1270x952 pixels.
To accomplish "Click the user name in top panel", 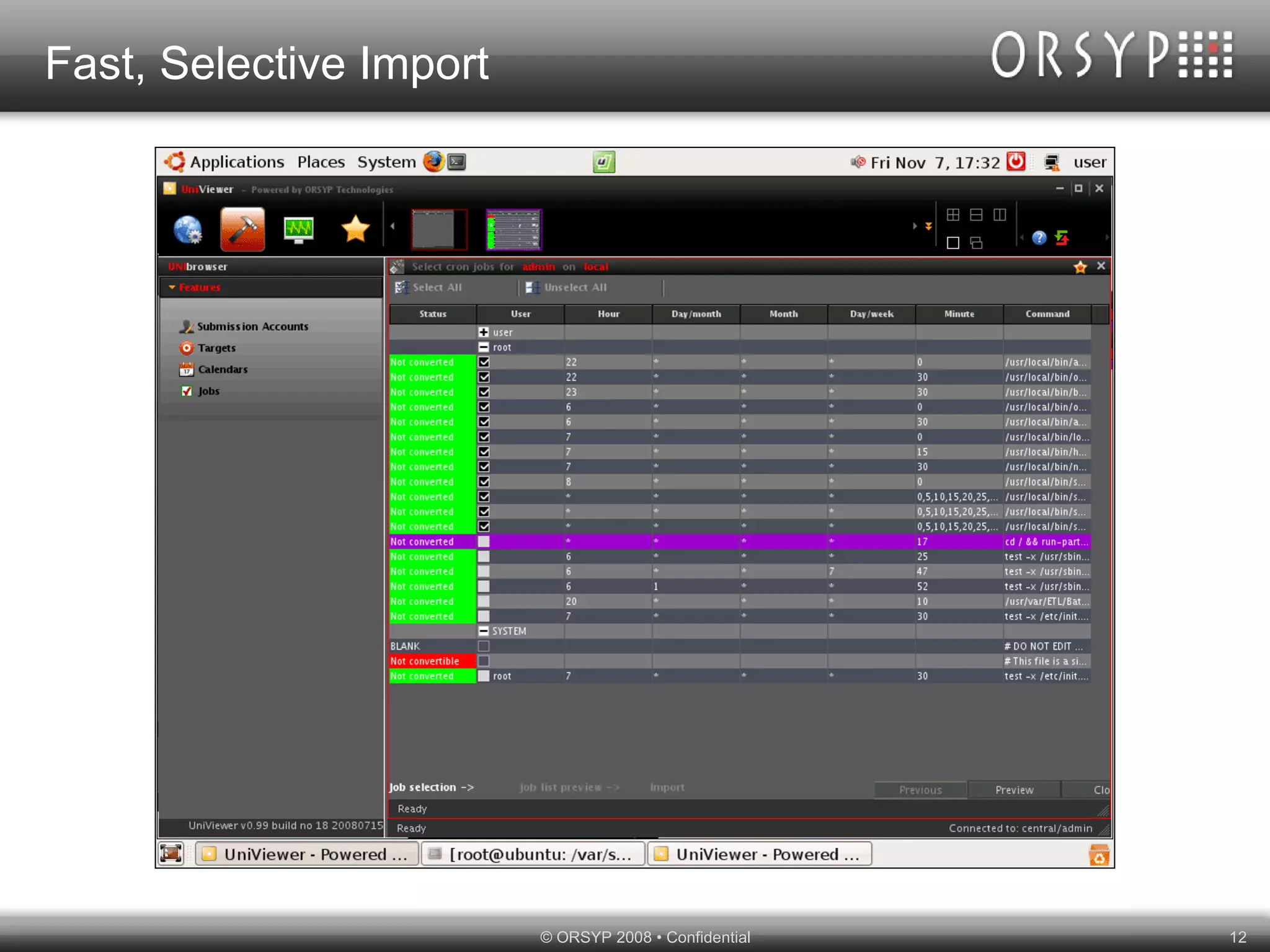I will click(1090, 162).
